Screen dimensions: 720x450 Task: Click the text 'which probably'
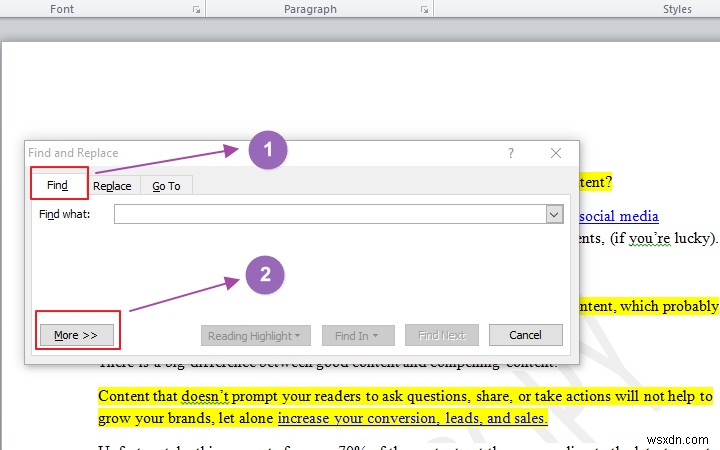(669, 306)
